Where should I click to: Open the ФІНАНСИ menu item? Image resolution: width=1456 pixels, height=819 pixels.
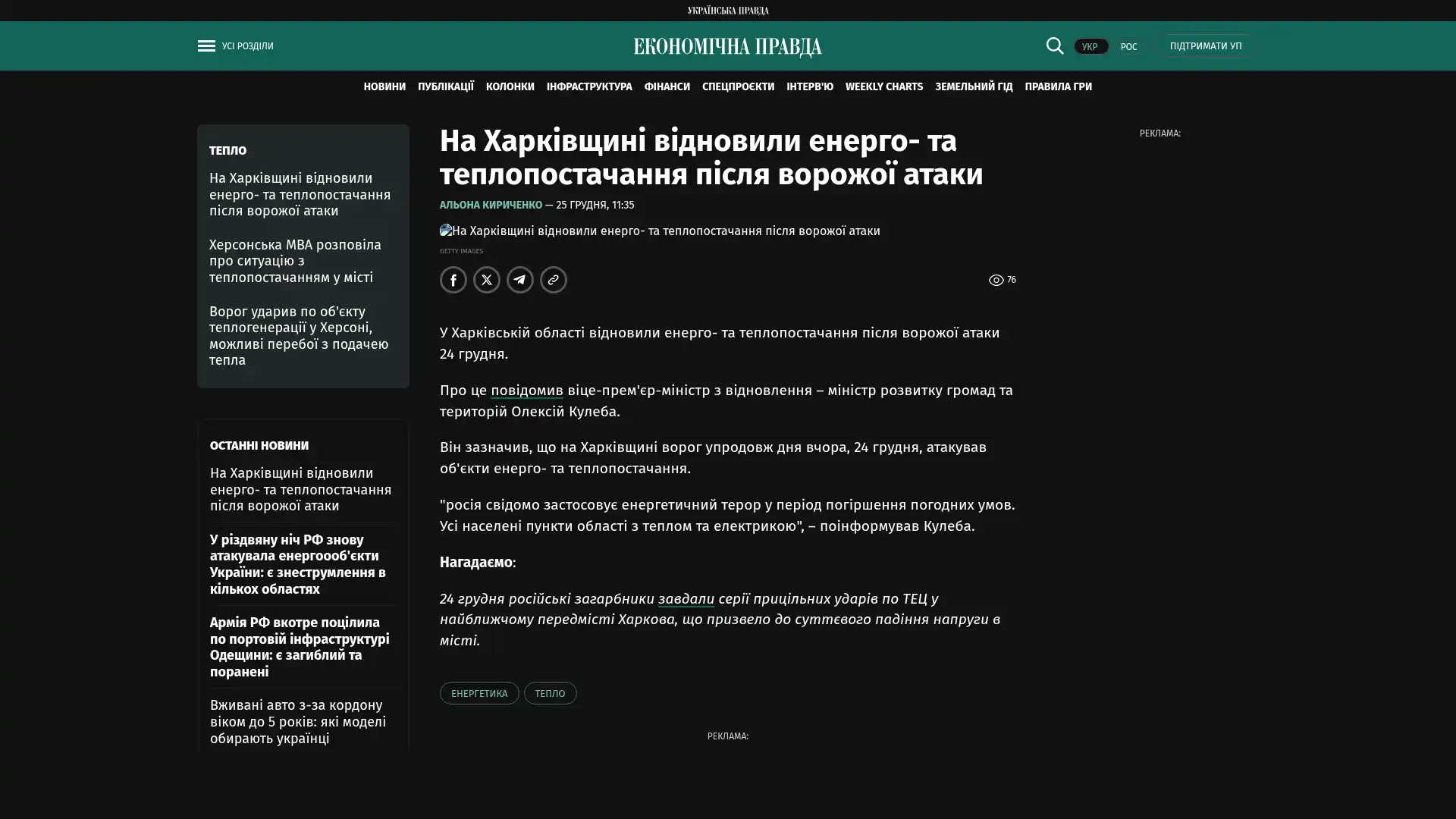click(667, 87)
